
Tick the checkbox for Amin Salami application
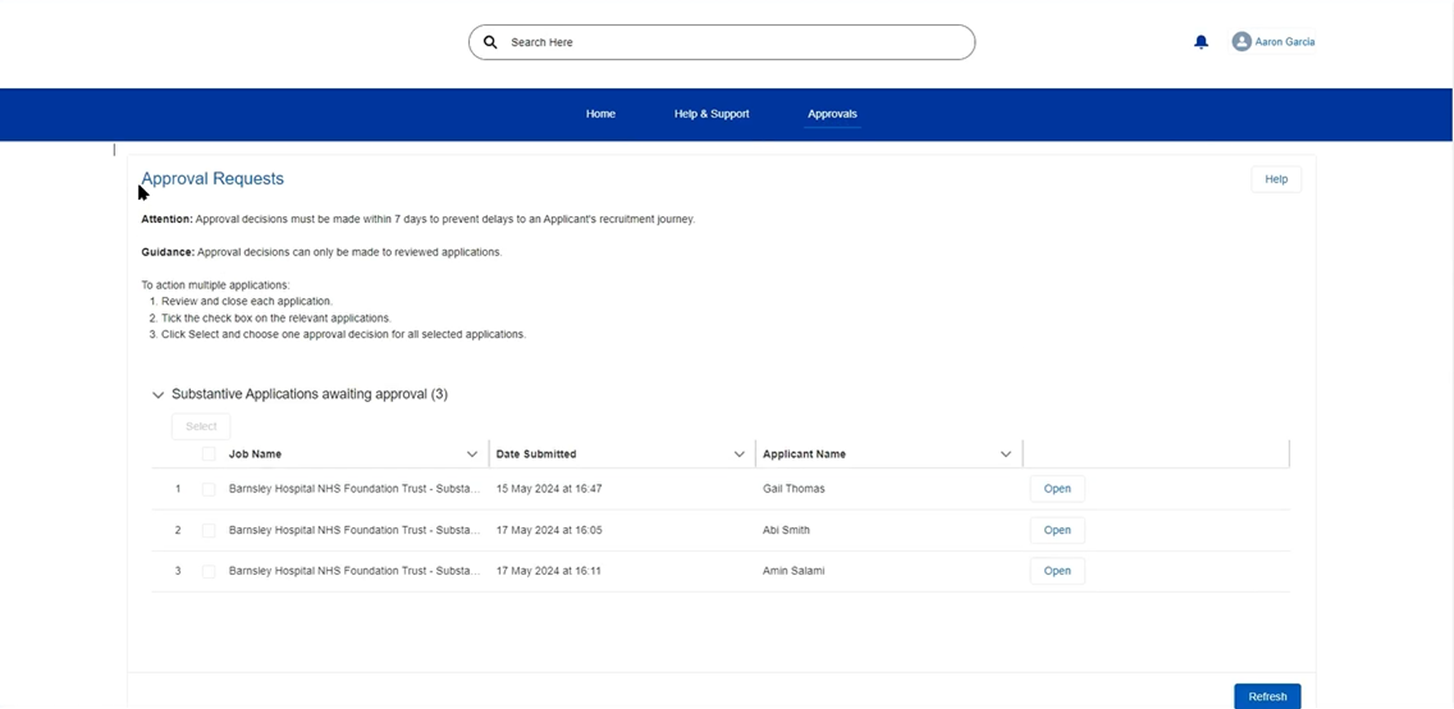208,571
